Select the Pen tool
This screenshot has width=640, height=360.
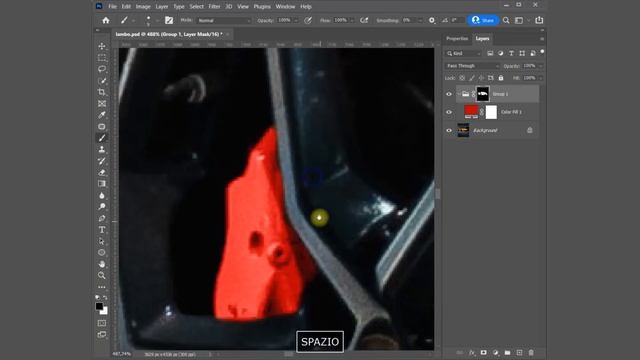[x=102, y=218]
